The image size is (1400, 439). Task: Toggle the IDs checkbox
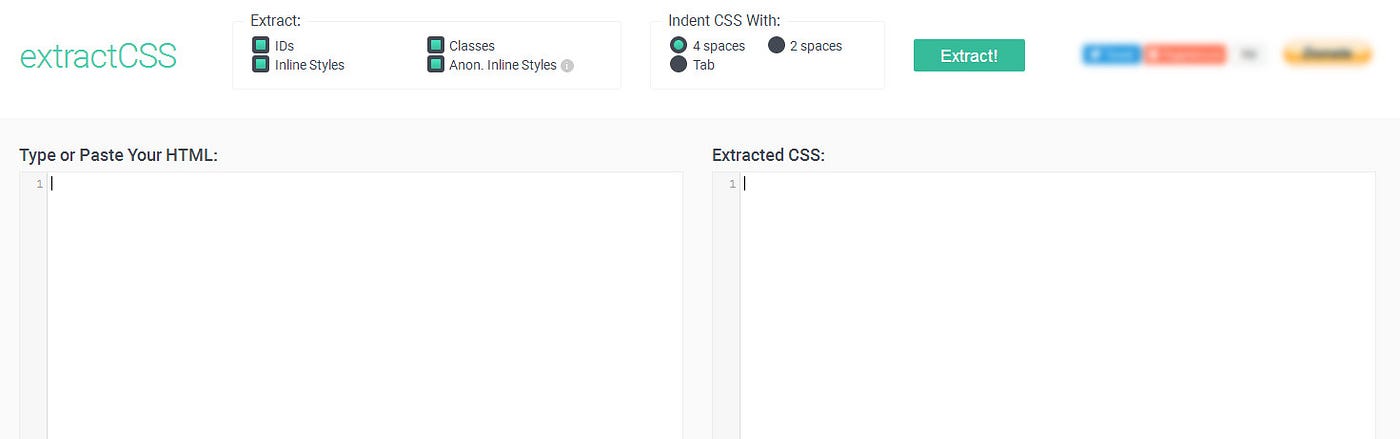pos(260,46)
